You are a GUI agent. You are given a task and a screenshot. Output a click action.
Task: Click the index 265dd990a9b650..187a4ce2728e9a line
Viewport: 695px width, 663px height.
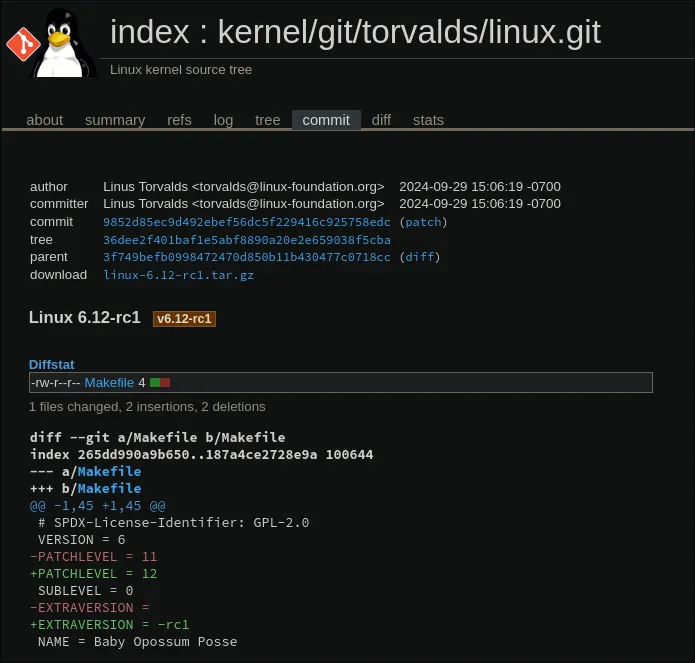point(201,455)
